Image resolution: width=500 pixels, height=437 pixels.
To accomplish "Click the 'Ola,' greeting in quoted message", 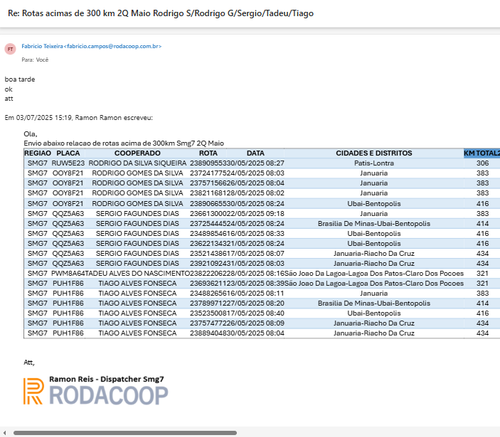I will point(30,134).
